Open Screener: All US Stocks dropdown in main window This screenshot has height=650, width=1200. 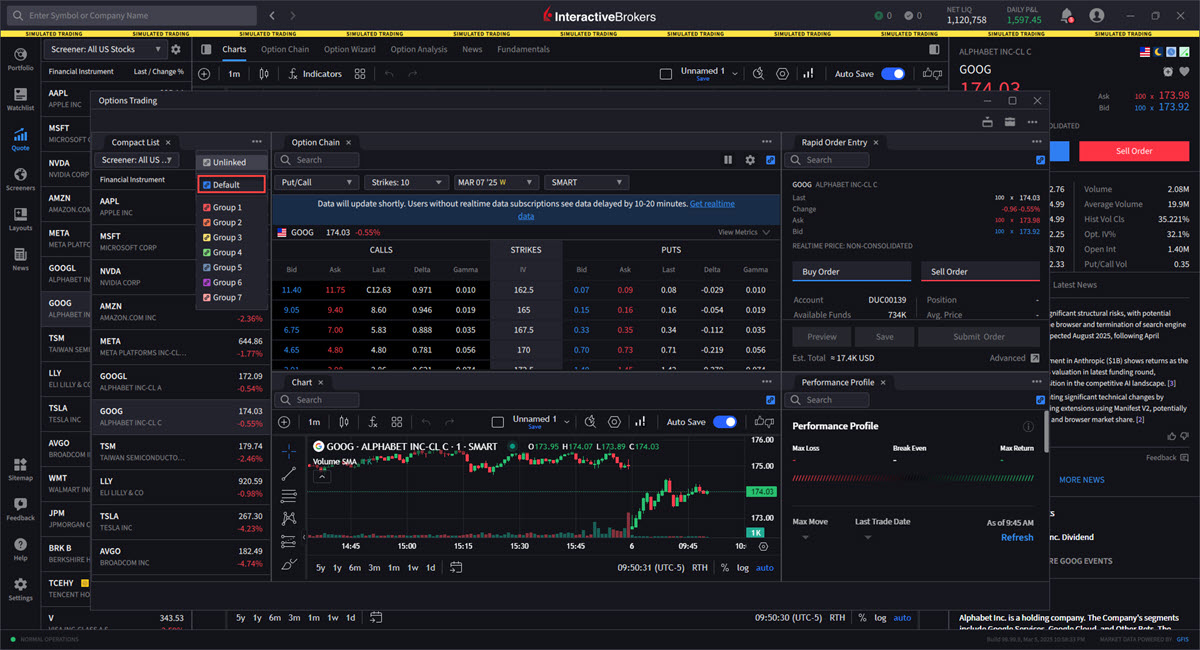(x=104, y=49)
